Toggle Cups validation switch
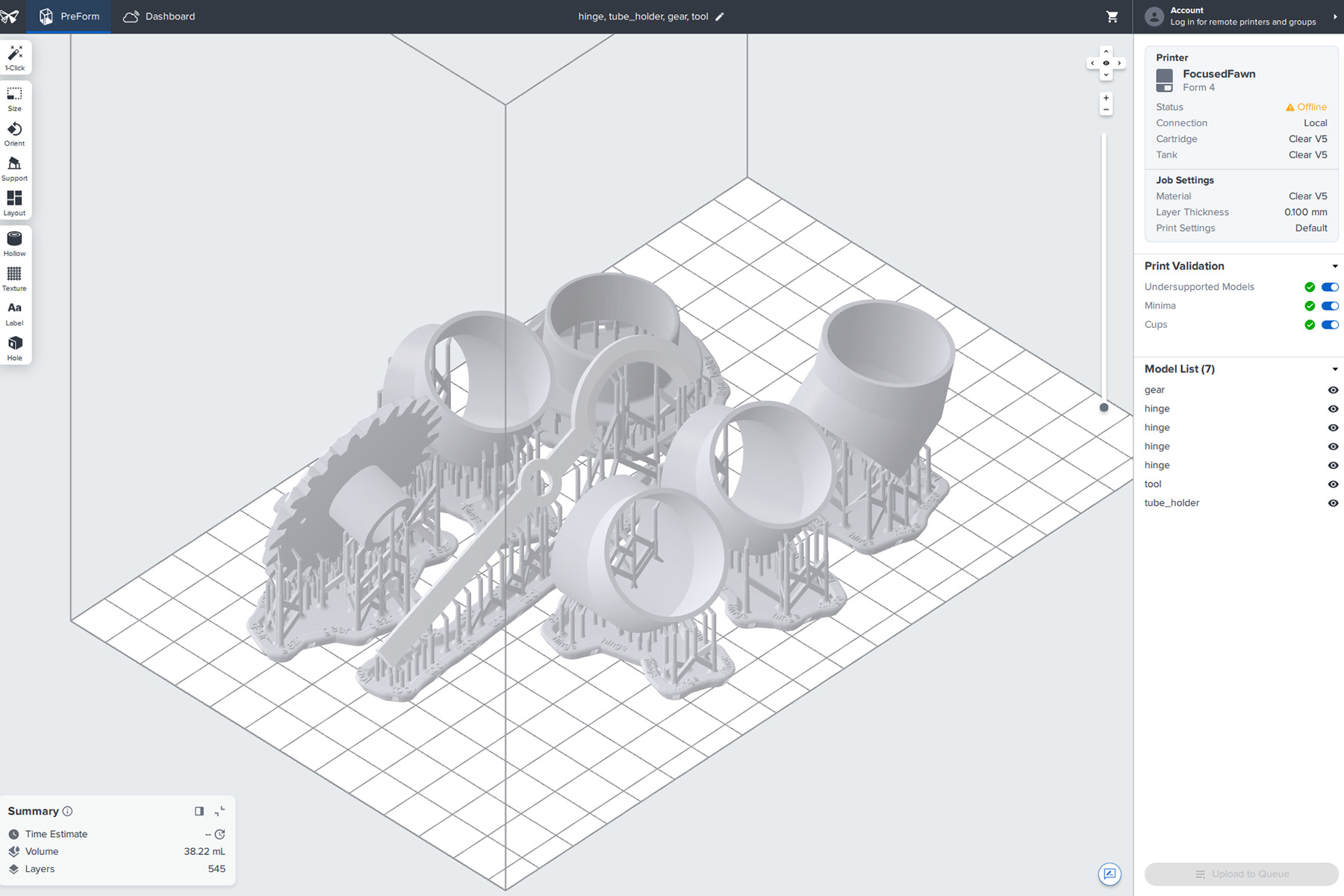This screenshot has width=1344, height=896. pos(1330,325)
